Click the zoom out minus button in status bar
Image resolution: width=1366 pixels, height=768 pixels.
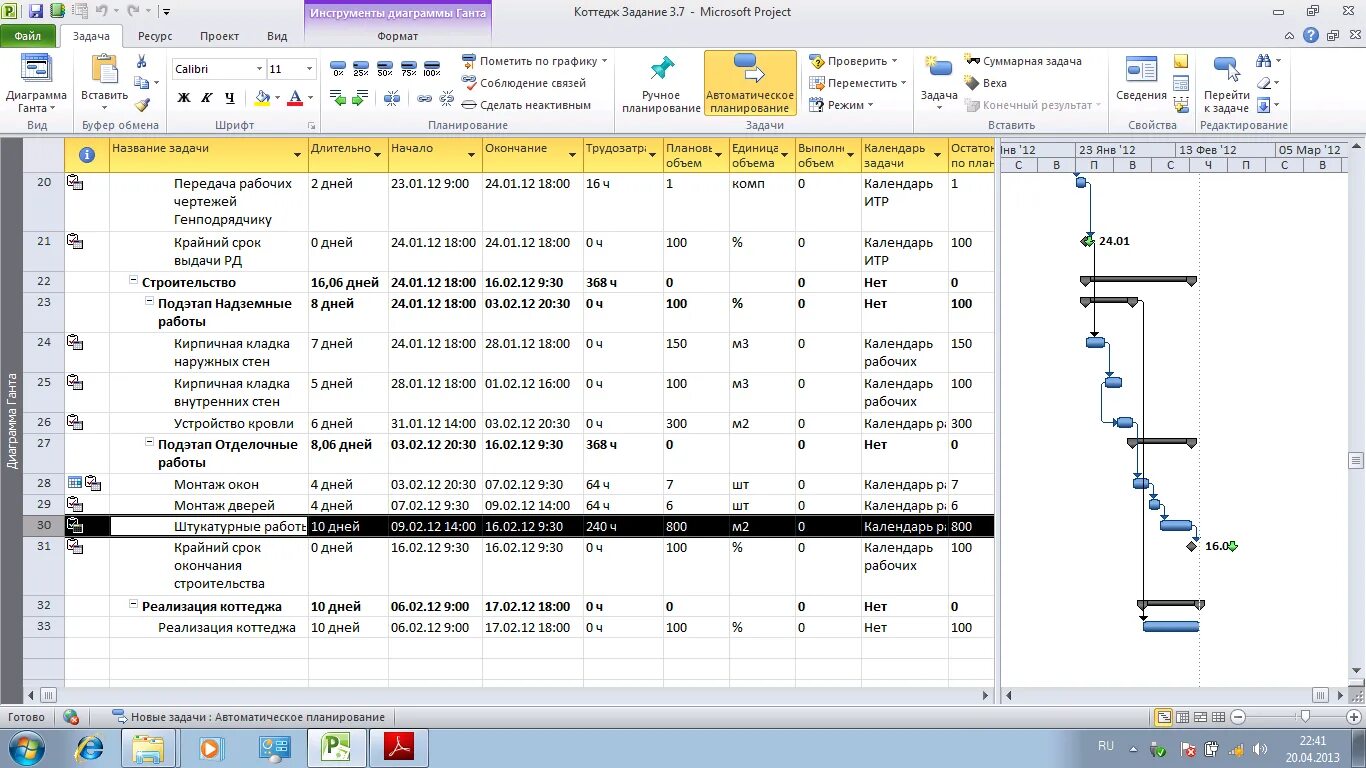point(1238,717)
